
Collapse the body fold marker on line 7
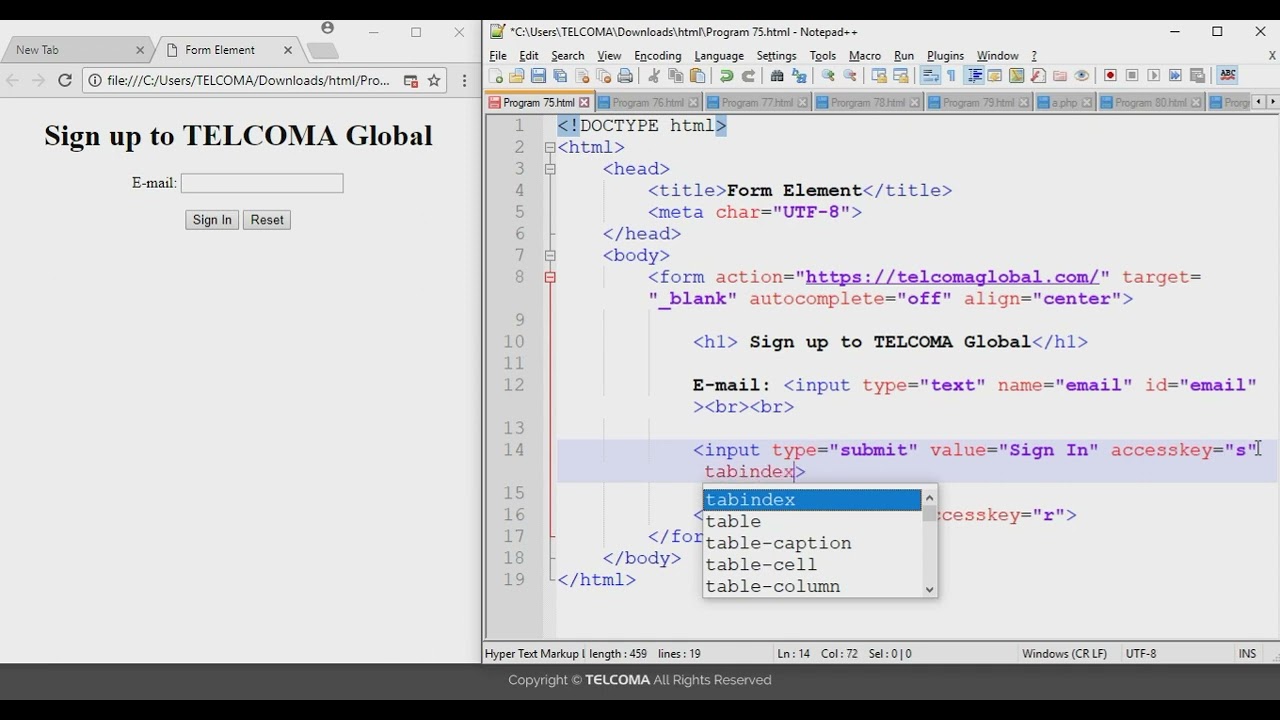550,256
